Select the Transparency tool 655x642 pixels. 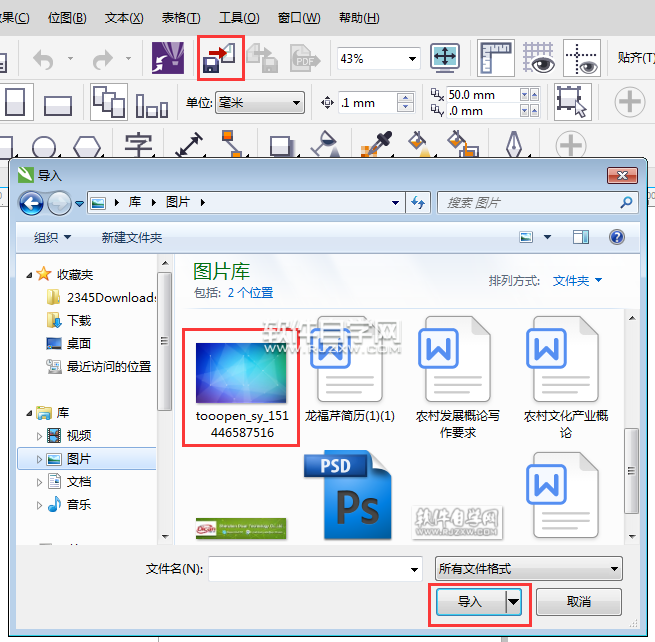[326, 144]
